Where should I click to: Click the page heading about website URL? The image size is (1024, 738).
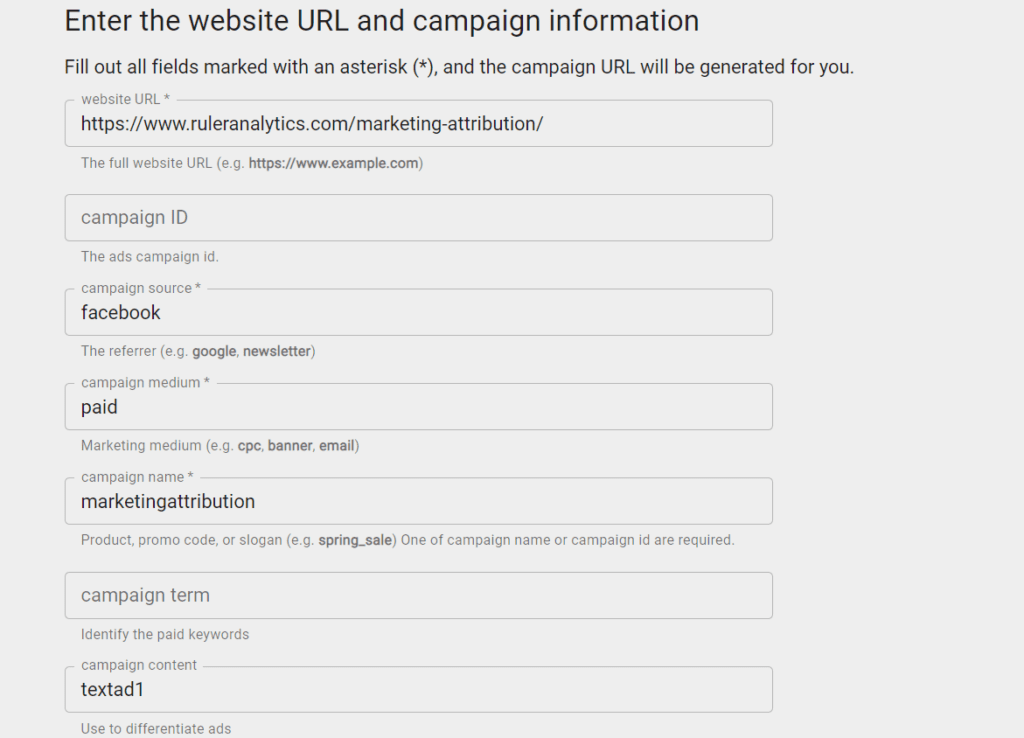[x=381, y=21]
